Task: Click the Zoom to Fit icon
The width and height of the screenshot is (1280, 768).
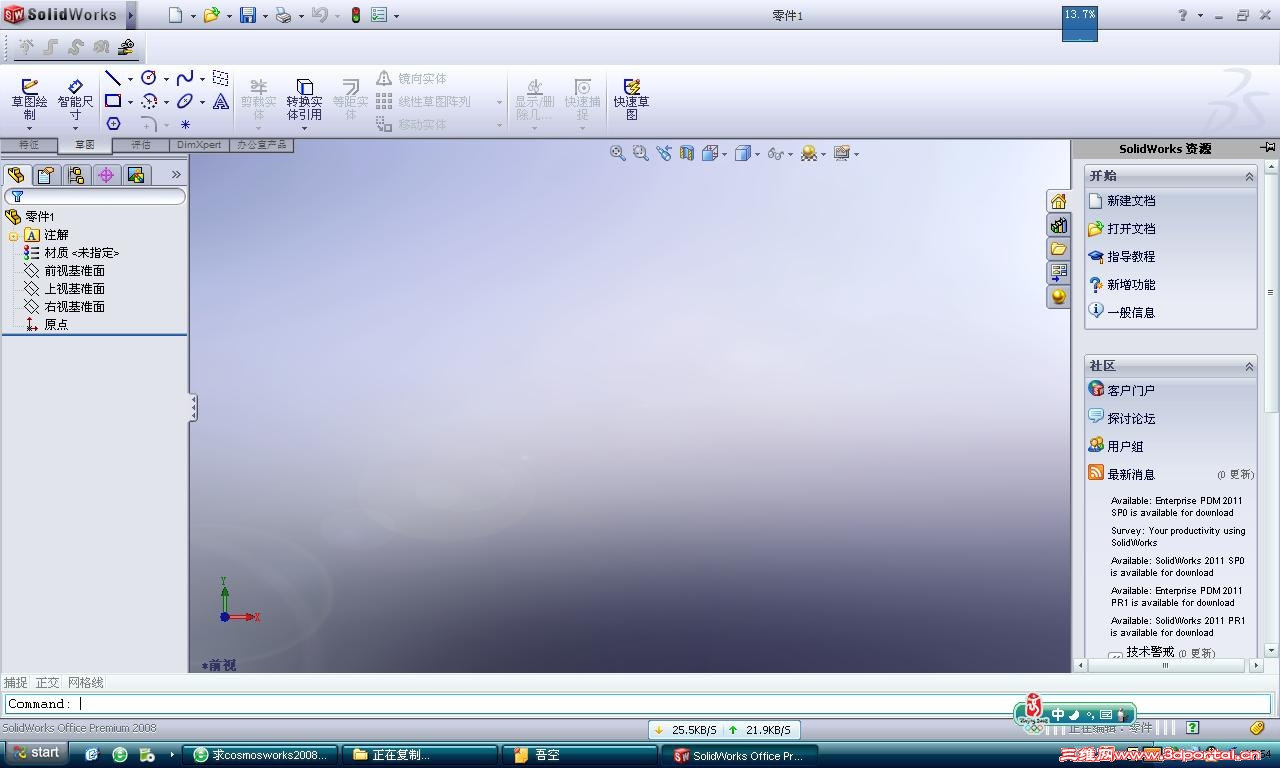Action: click(x=617, y=153)
